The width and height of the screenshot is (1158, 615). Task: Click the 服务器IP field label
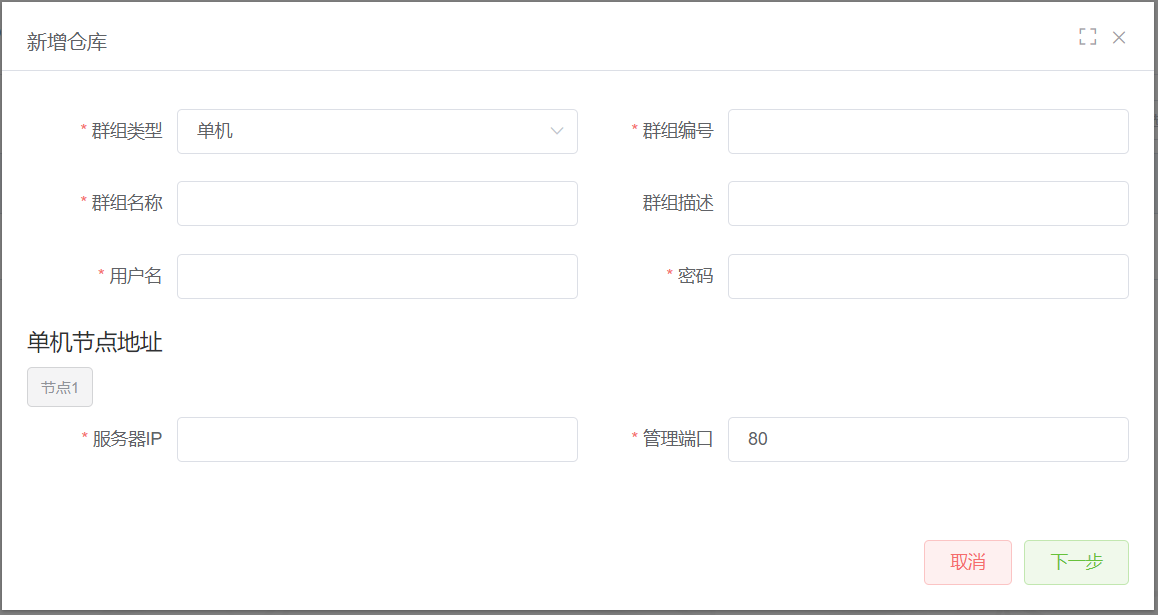point(127,439)
